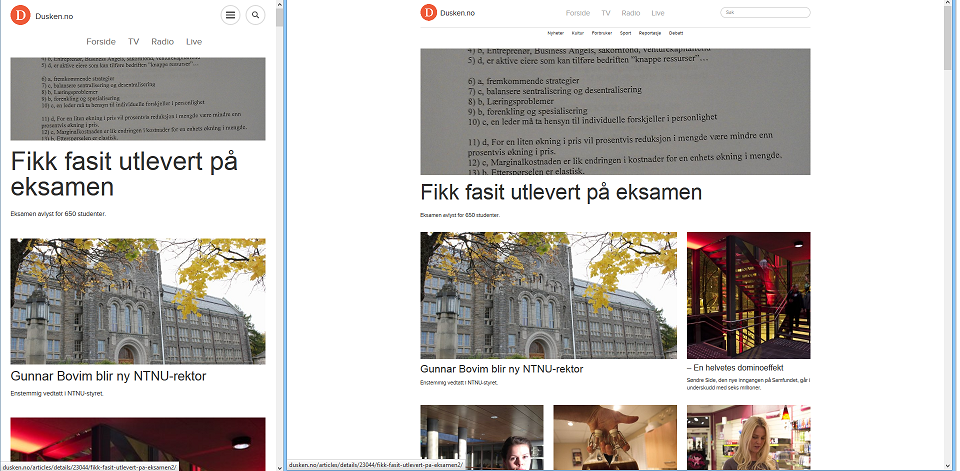Click Dusken.no site name in right window
Image resolution: width=960 pixels, height=471 pixels.
pyautogui.click(x=457, y=13)
